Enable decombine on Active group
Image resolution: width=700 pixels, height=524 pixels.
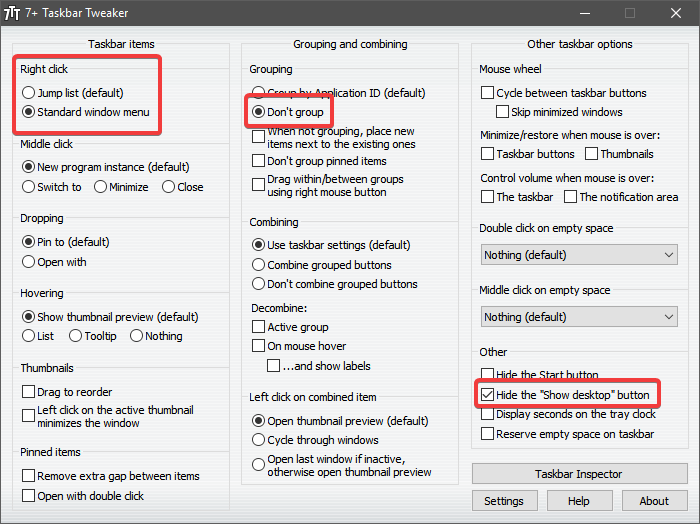coord(259,327)
